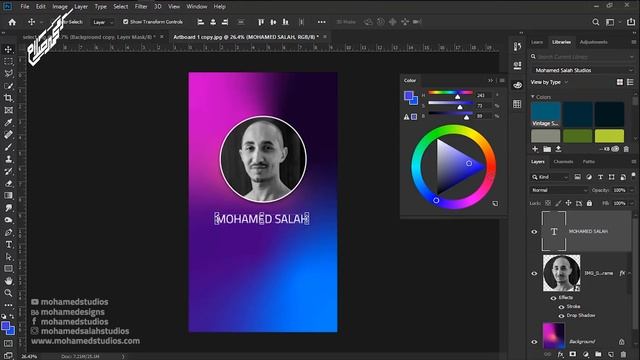The width and height of the screenshot is (640, 360).
Task: Switch to the Adjustments tab
Action: click(x=593, y=42)
